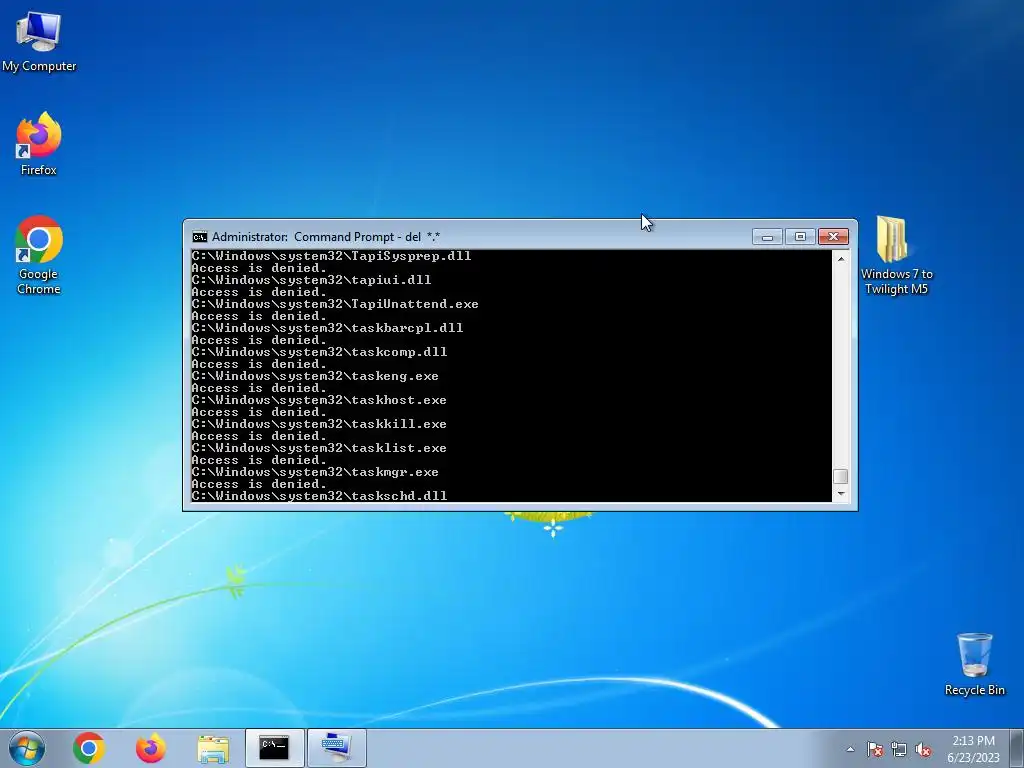1024x768 pixels.
Task: Click the taskmgr.exe line
Action: [315, 472]
